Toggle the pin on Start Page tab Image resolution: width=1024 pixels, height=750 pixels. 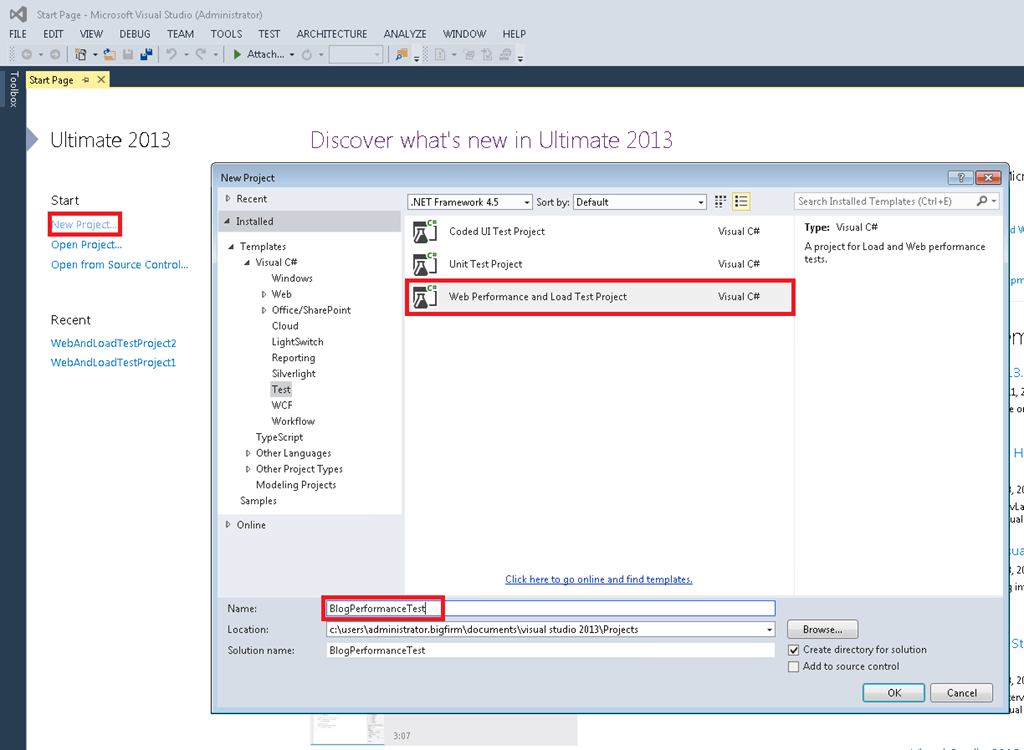[86, 80]
